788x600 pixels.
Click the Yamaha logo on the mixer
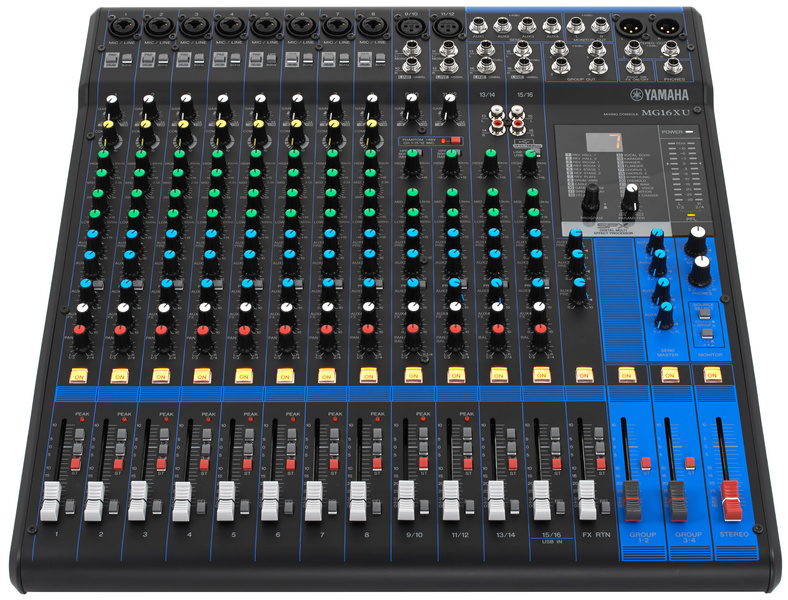[660, 94]
